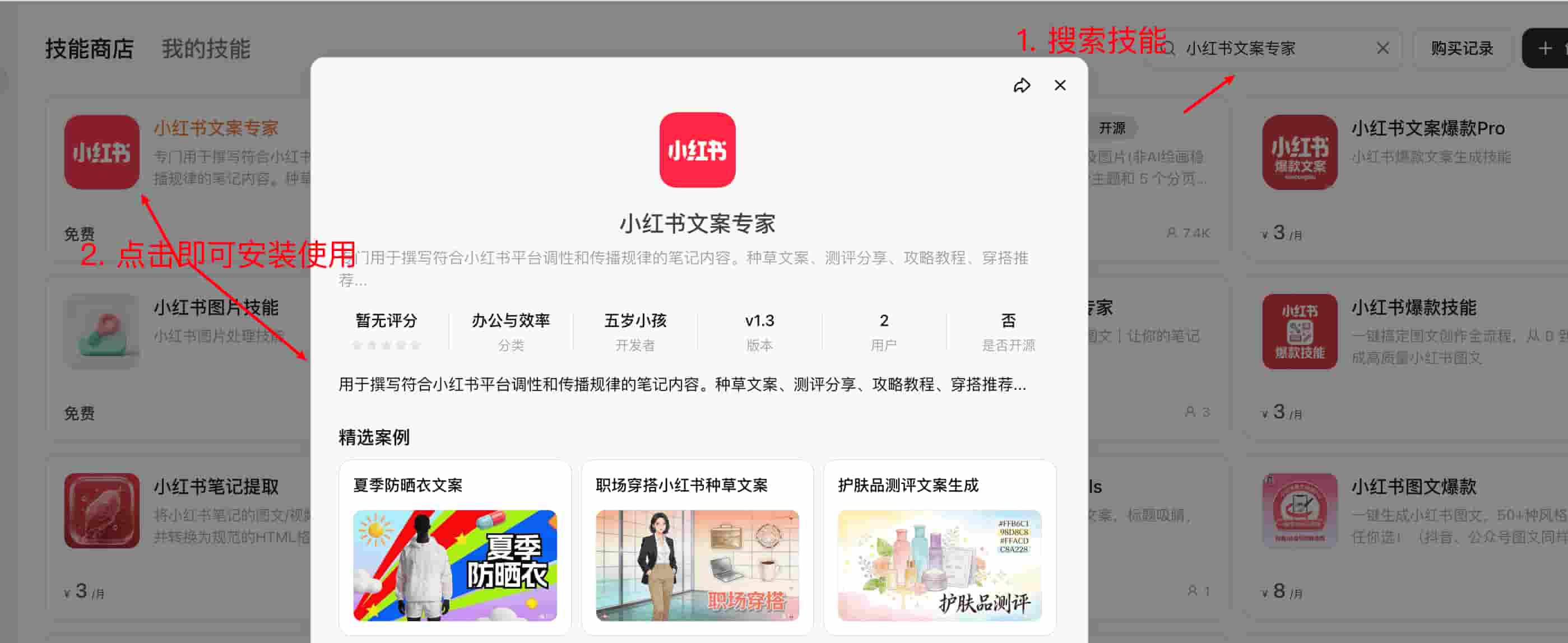
Task: Click the 小红书 logo in dialog
Action: point(697,150)
